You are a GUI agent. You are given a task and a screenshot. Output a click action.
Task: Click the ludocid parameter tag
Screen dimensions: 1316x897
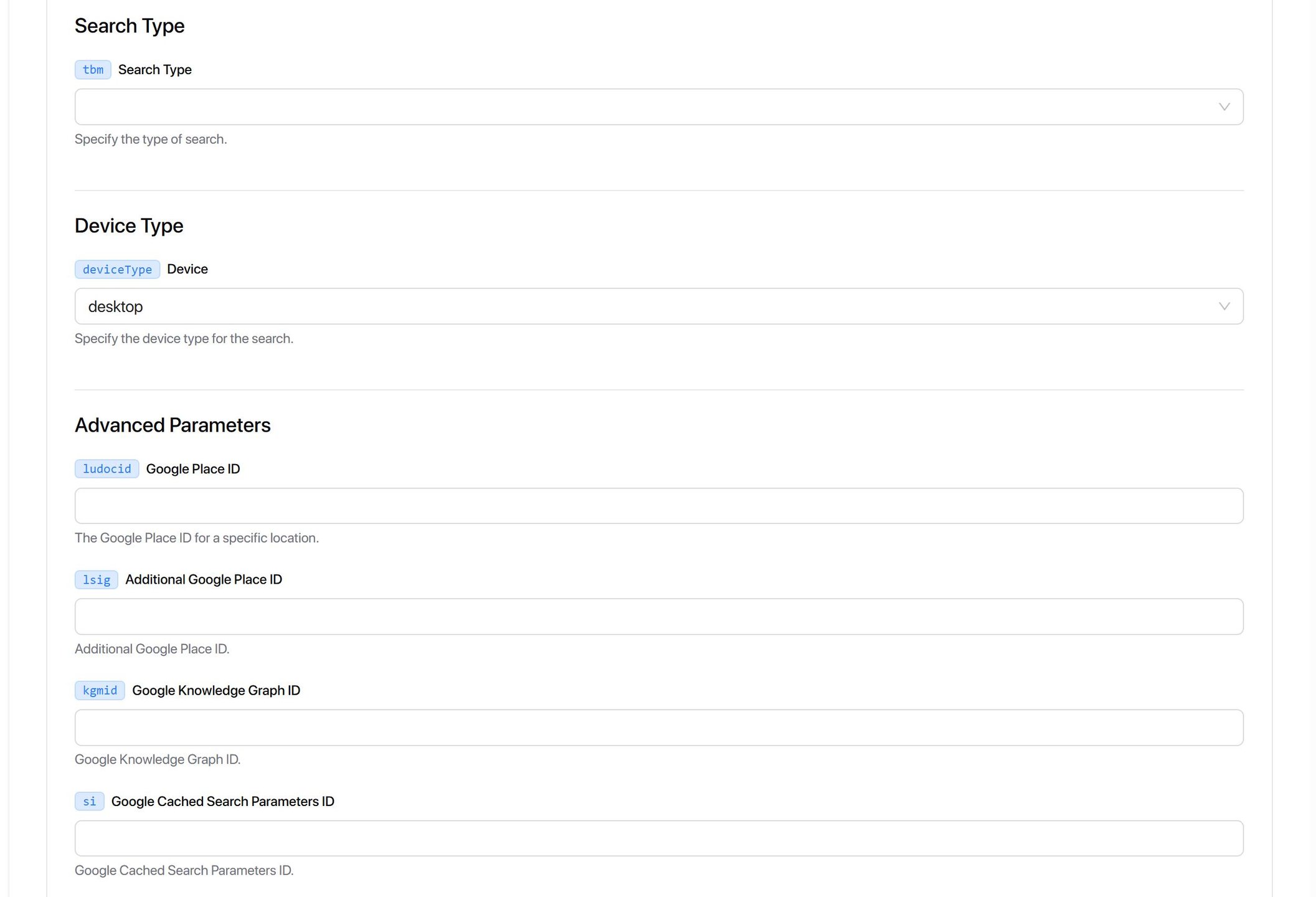[x=107, y=469]
